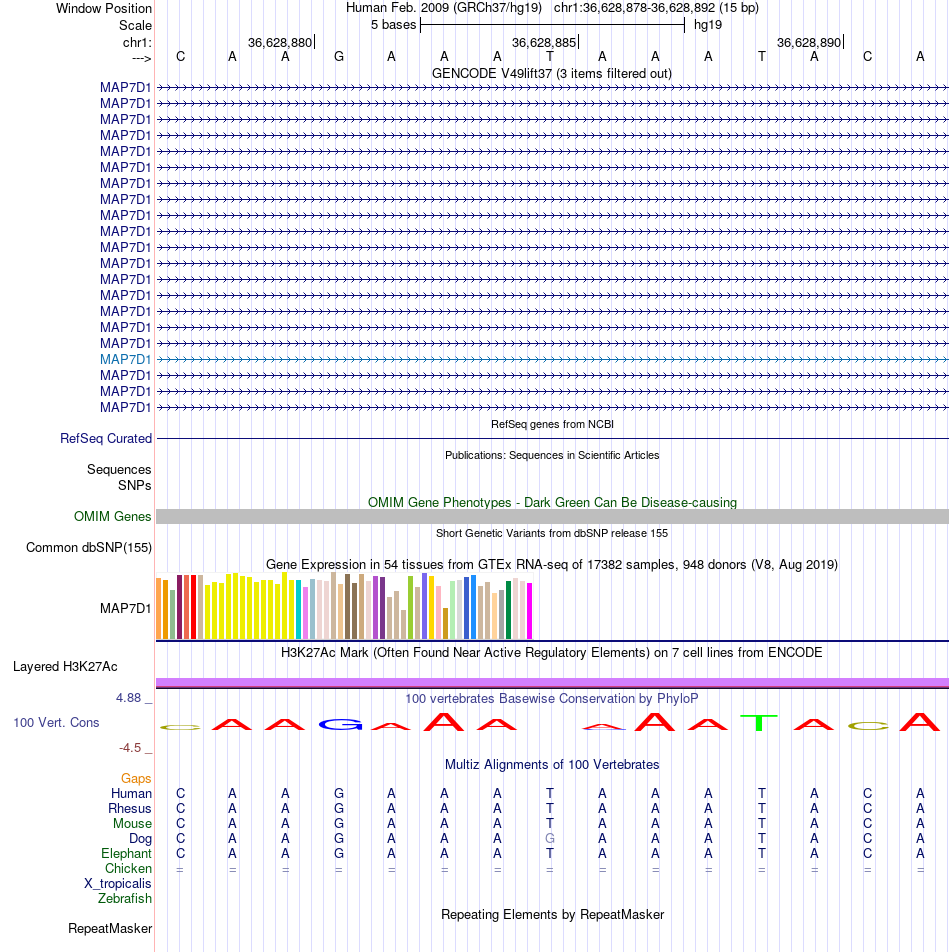The height and width of the screenshot is (952, 950).
Task: Click the cyan bar in GTEx chart
Action: pos(299,610)
